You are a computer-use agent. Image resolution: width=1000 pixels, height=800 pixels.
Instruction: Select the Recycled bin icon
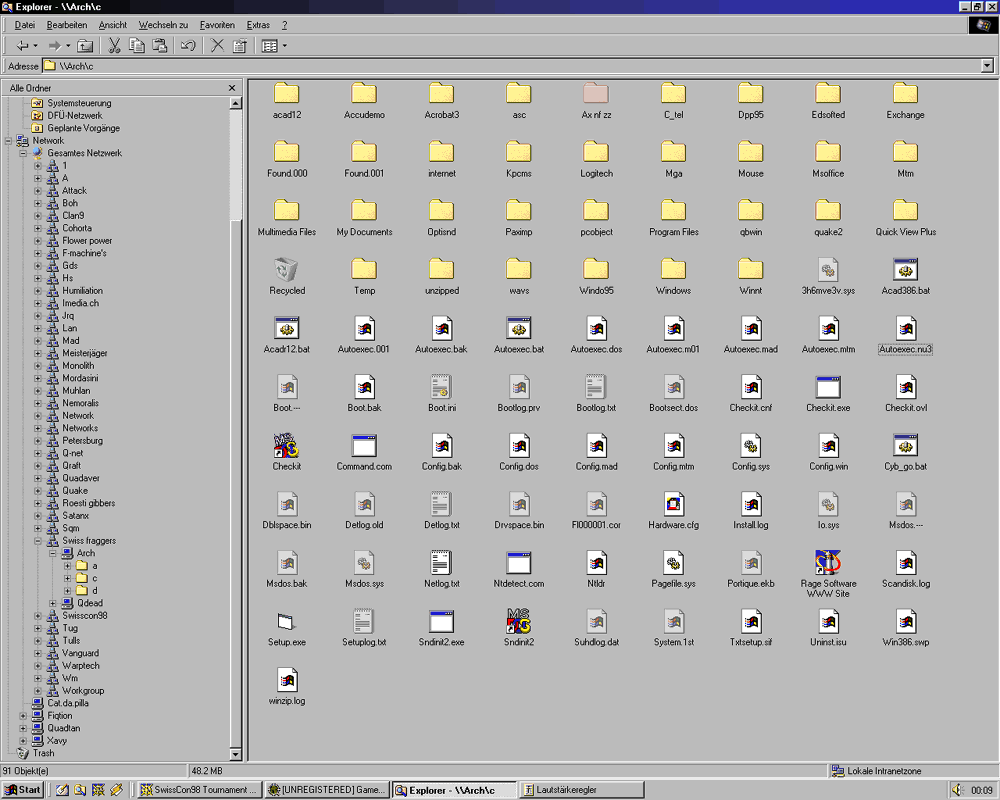(287, 270)
